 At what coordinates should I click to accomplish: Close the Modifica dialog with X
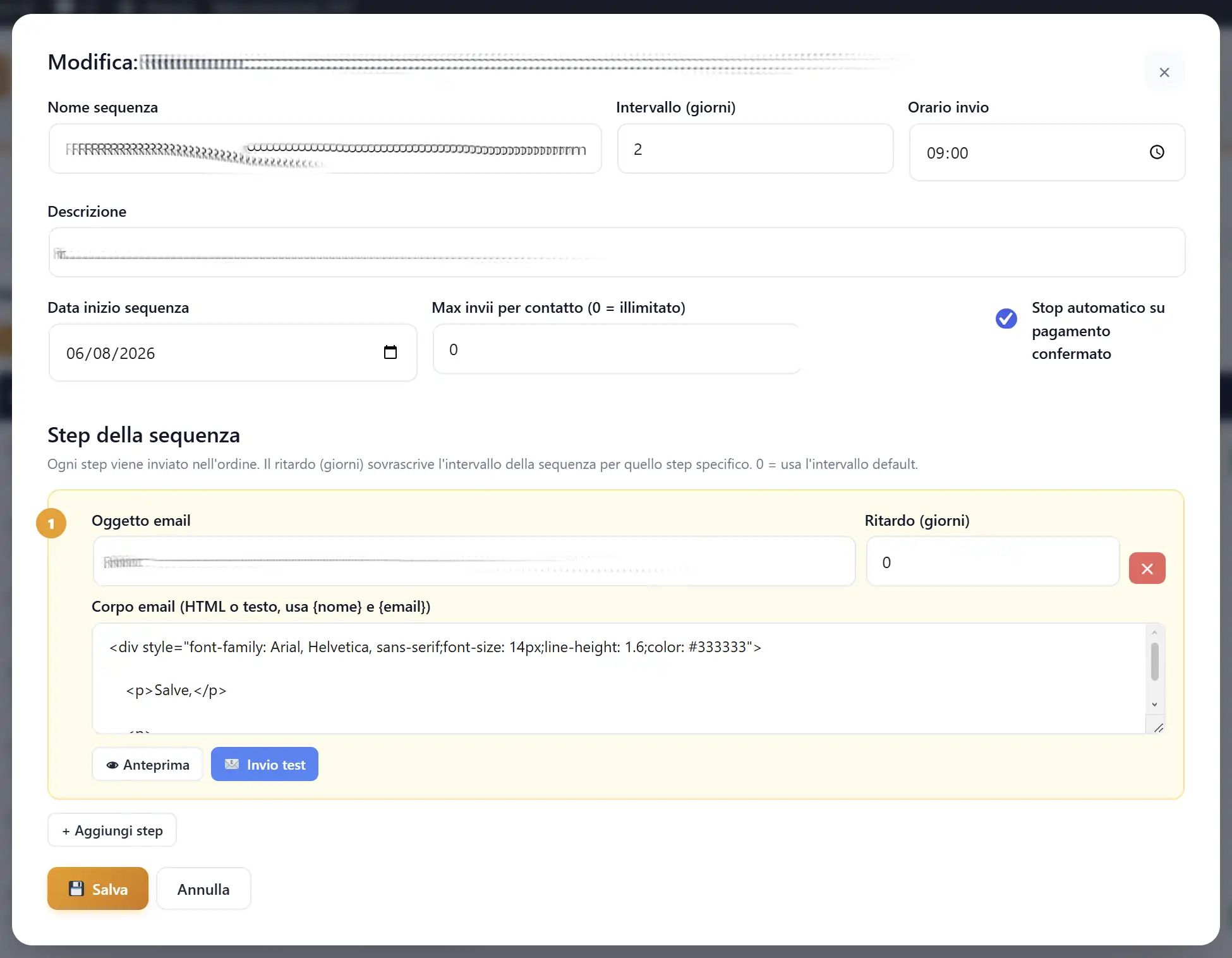pyautogui.click(x=1164, y=72)
